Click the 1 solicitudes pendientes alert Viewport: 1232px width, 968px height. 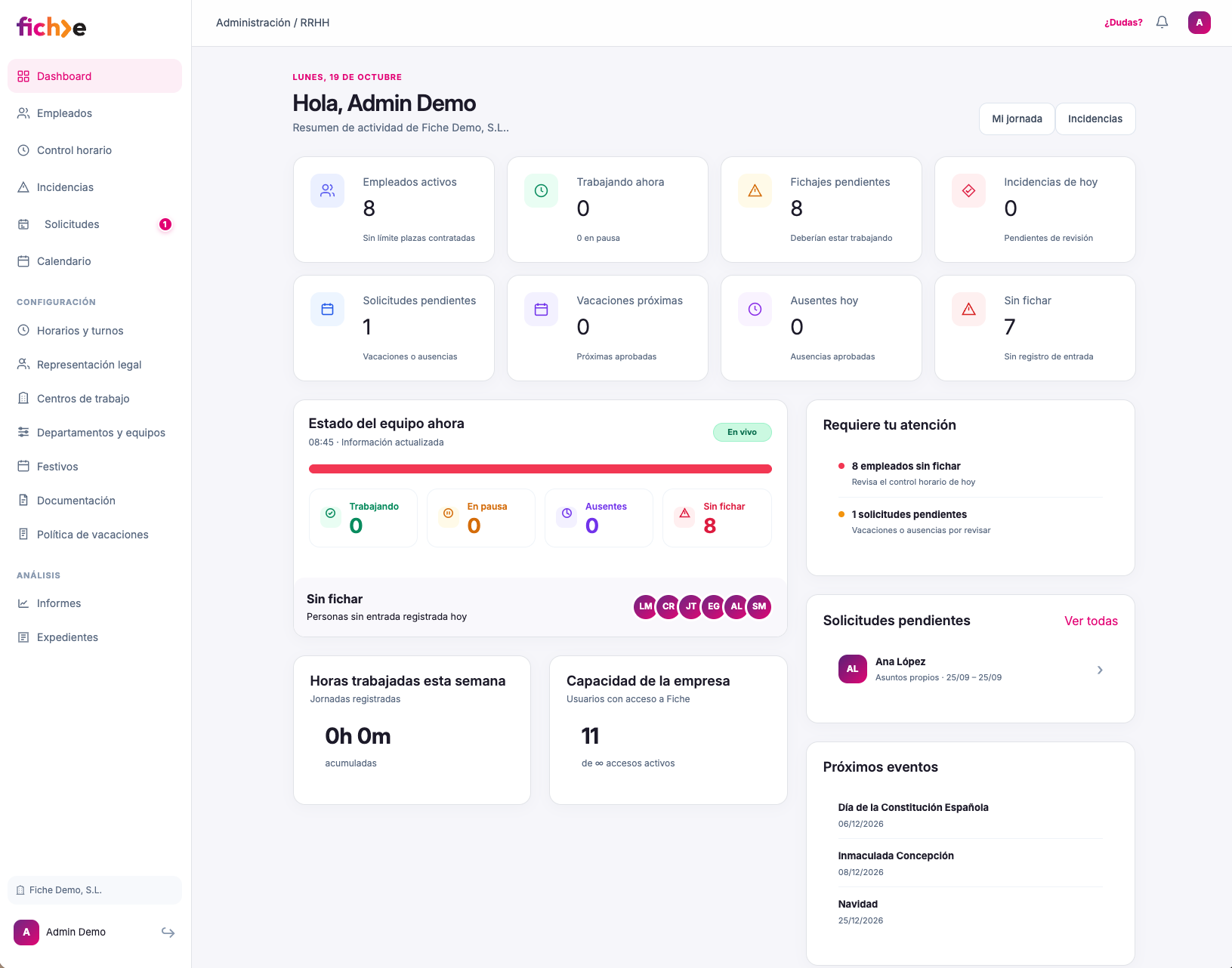click(x=971, y=522)
